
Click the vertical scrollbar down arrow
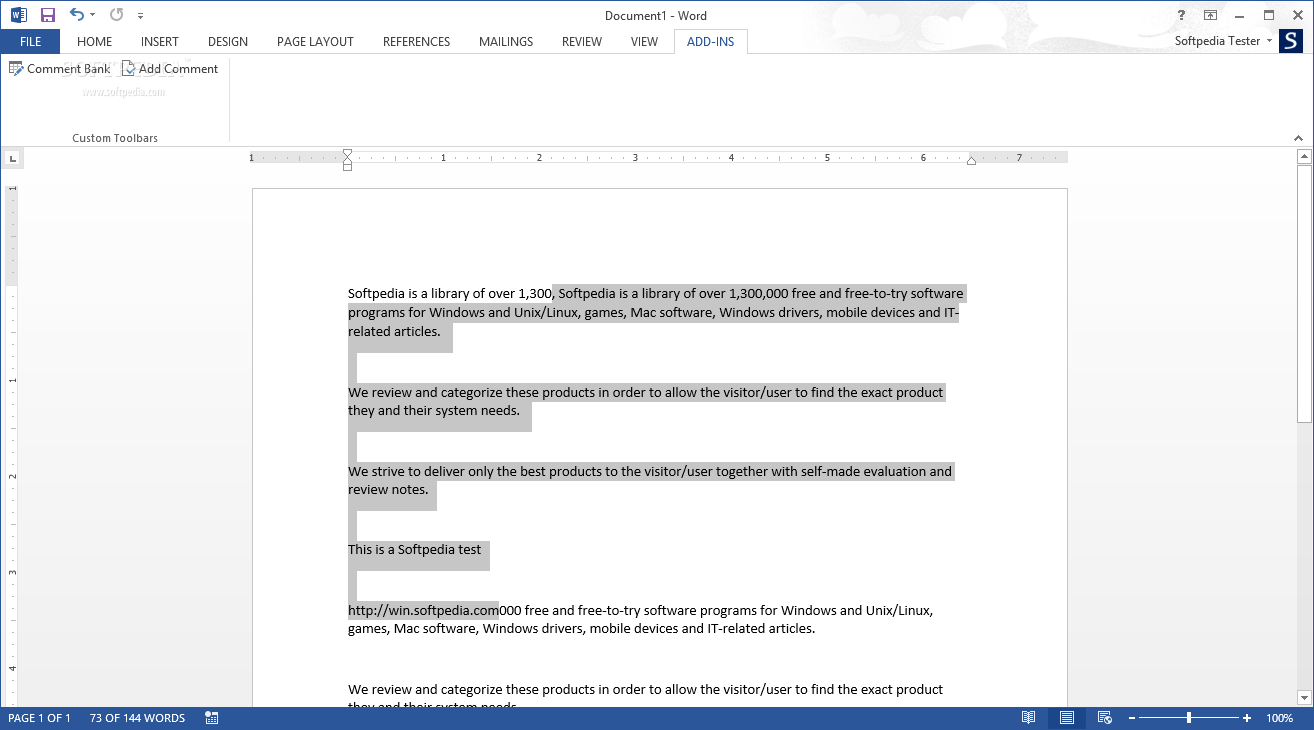[1304, 697]
